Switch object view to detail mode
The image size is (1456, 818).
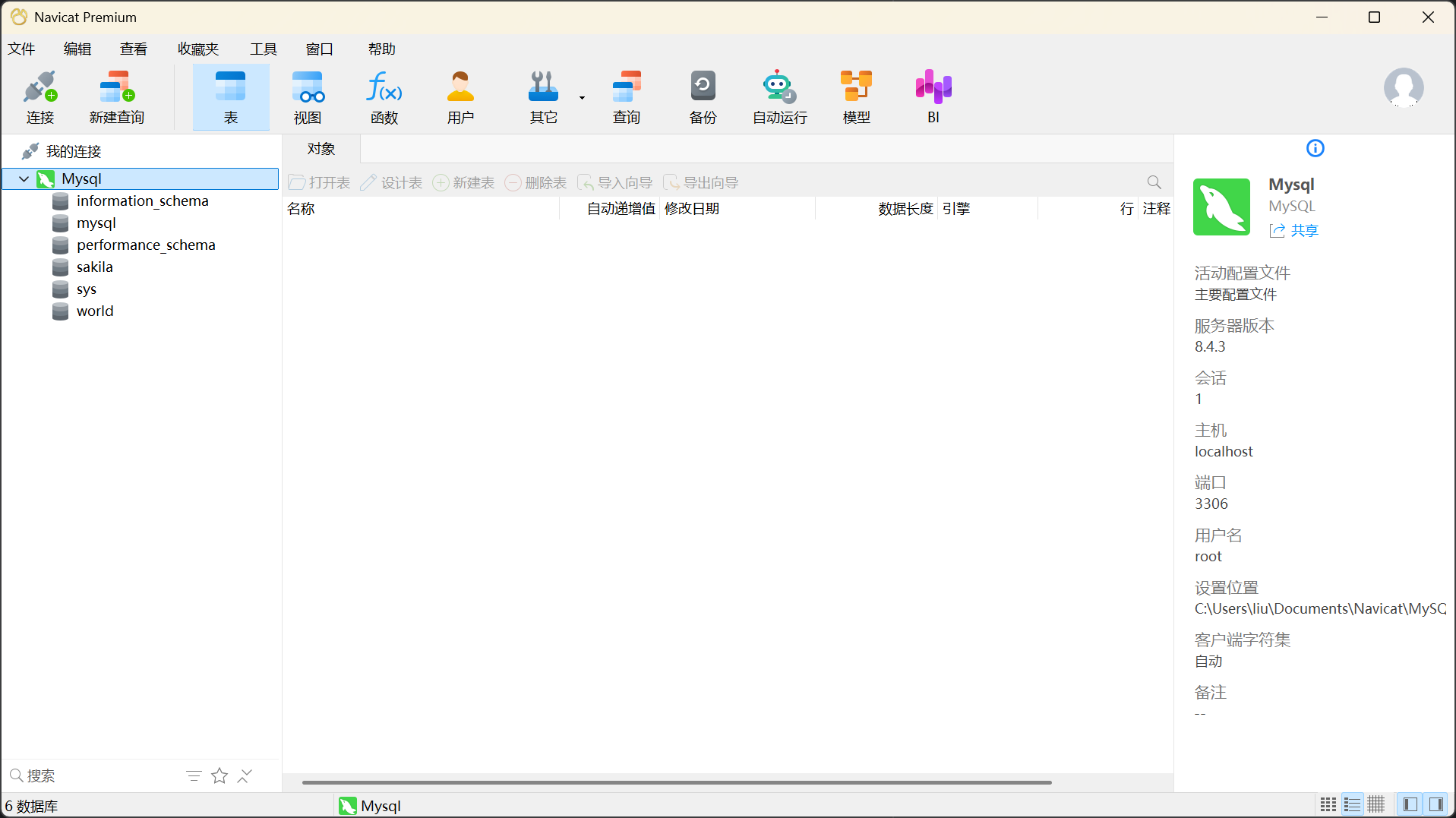pos(1376,804)
